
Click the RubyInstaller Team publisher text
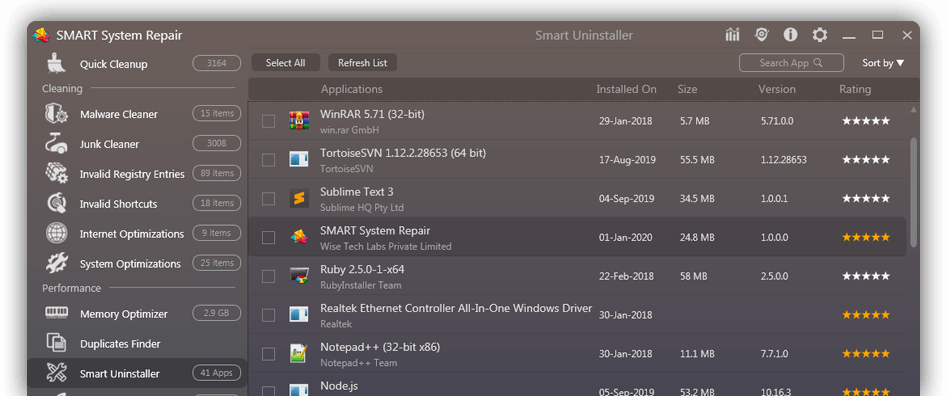point(361,285)
